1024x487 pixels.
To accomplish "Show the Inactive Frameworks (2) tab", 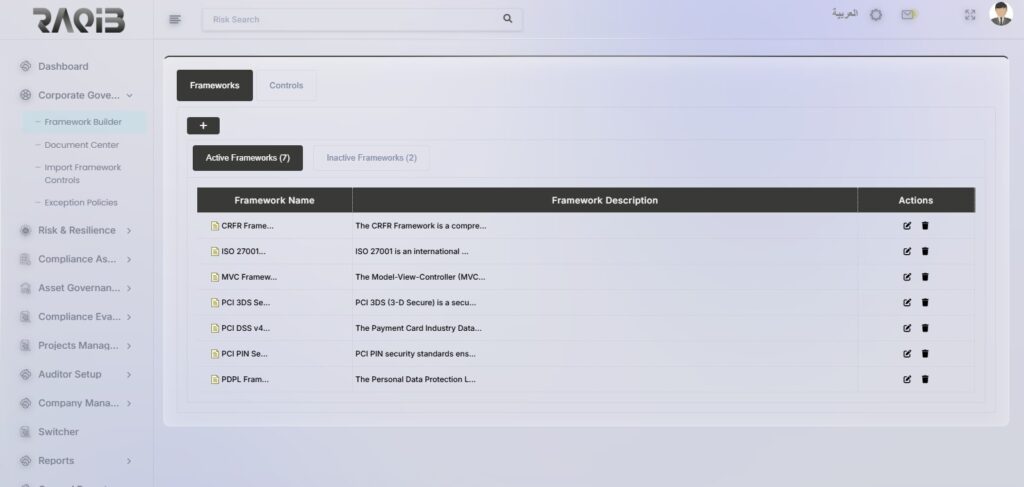I will point(371,158).
